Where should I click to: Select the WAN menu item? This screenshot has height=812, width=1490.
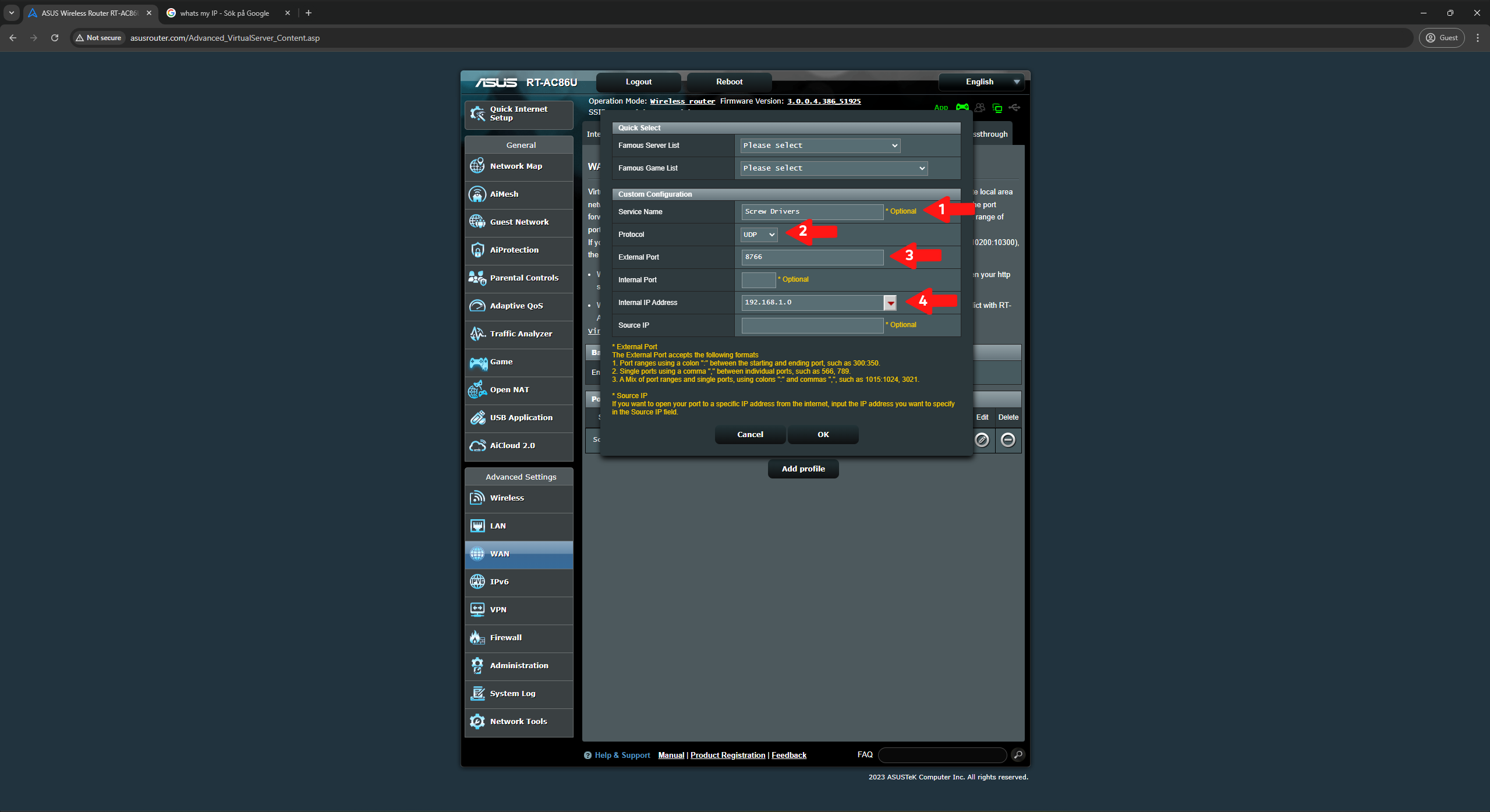519,554
